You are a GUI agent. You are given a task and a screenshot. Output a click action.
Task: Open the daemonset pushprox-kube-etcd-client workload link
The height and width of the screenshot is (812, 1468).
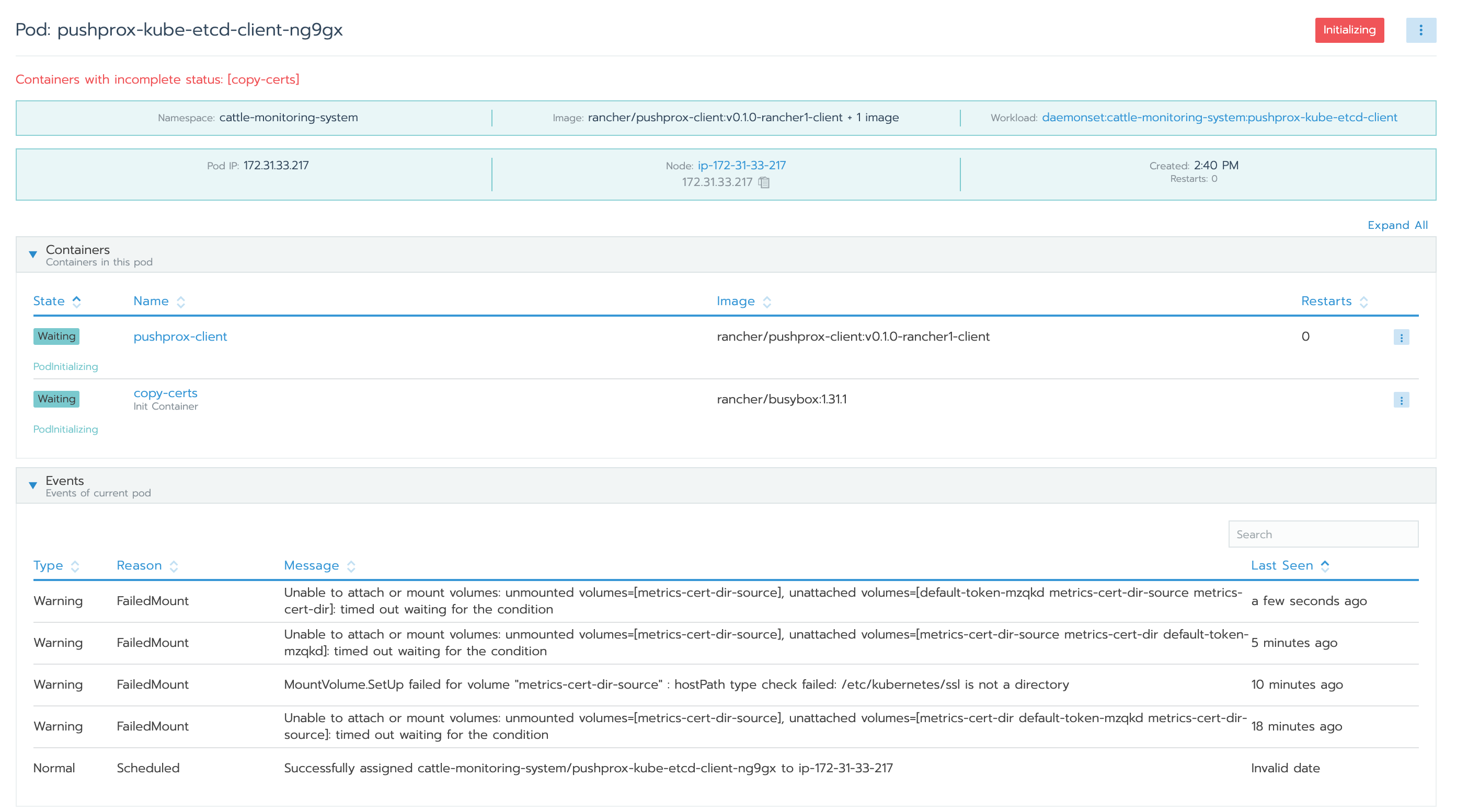(x=1219, y=117)
